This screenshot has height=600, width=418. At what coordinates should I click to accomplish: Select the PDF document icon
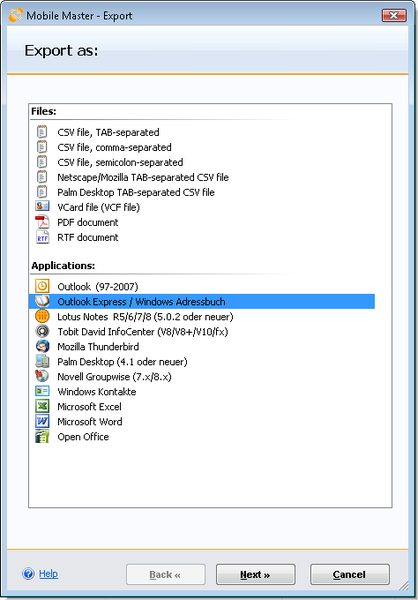pos(42,222)
